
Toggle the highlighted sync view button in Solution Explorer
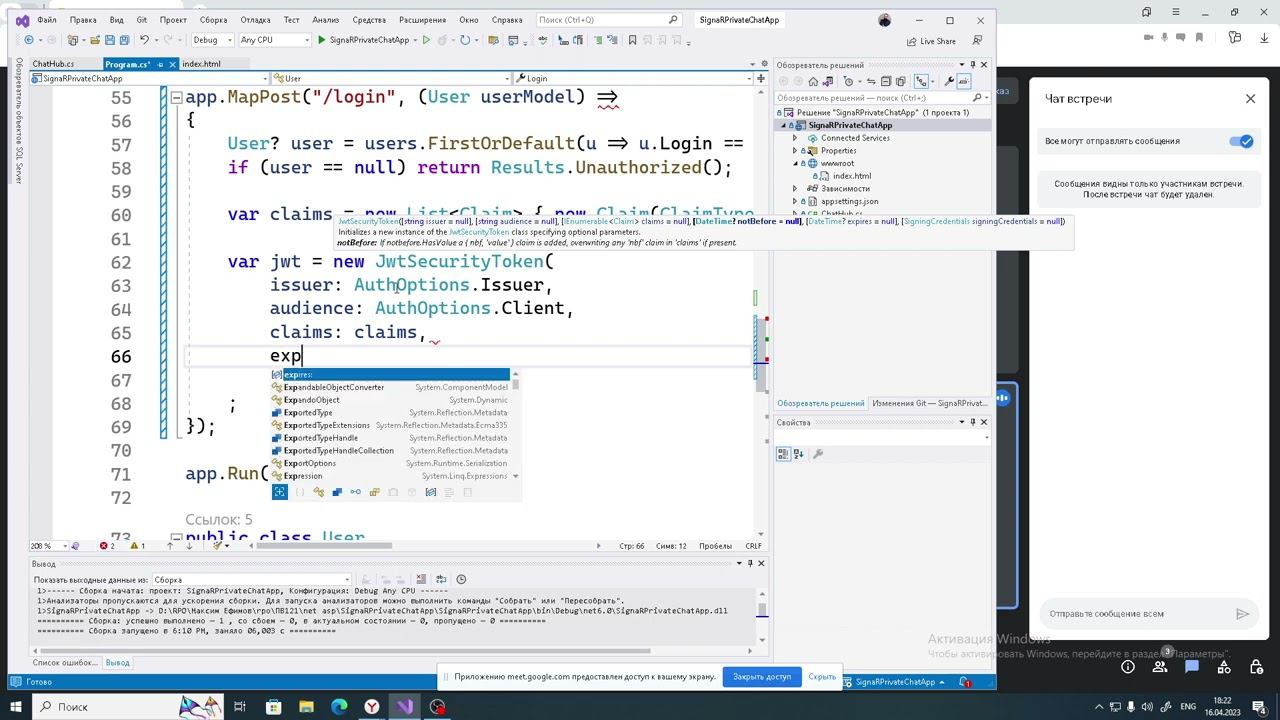coord(922,81)
